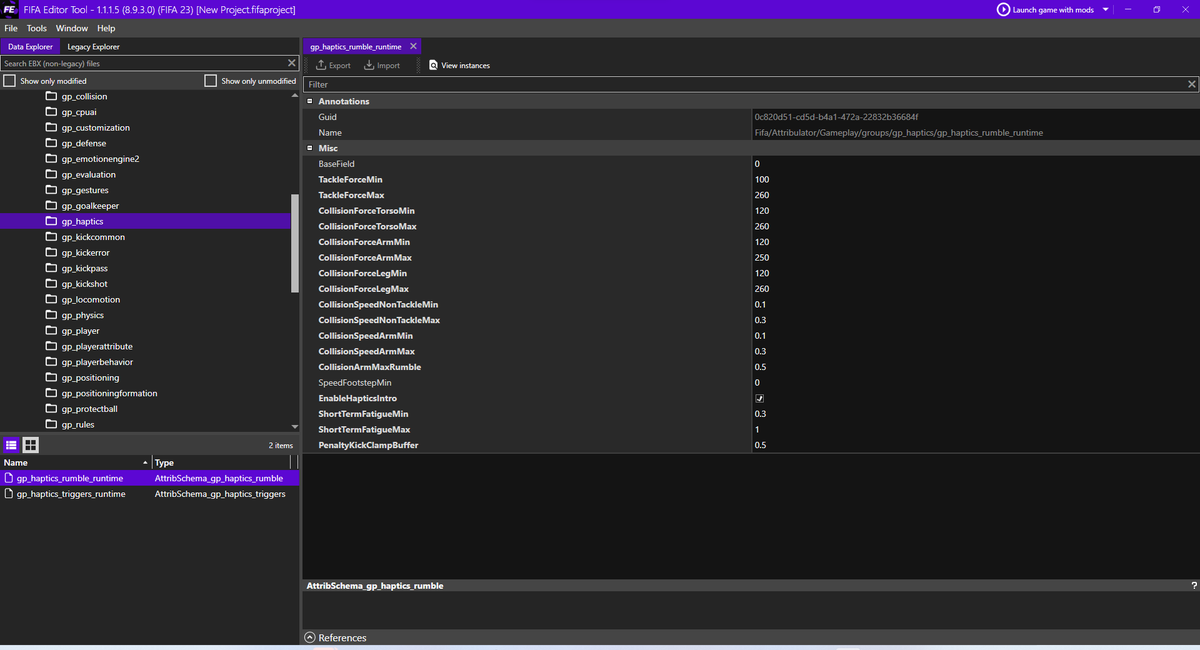Click the tree scroll up arrow
The image size is (1200, 650).
[x=294, y=96]
